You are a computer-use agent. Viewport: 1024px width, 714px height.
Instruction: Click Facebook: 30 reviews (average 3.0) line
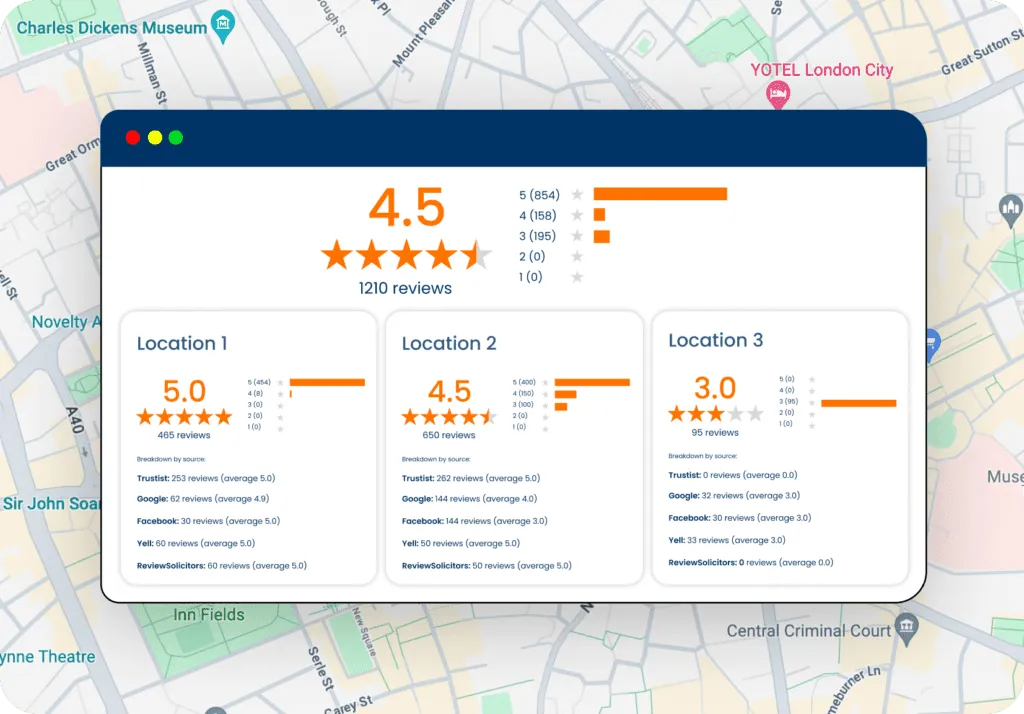740,517
